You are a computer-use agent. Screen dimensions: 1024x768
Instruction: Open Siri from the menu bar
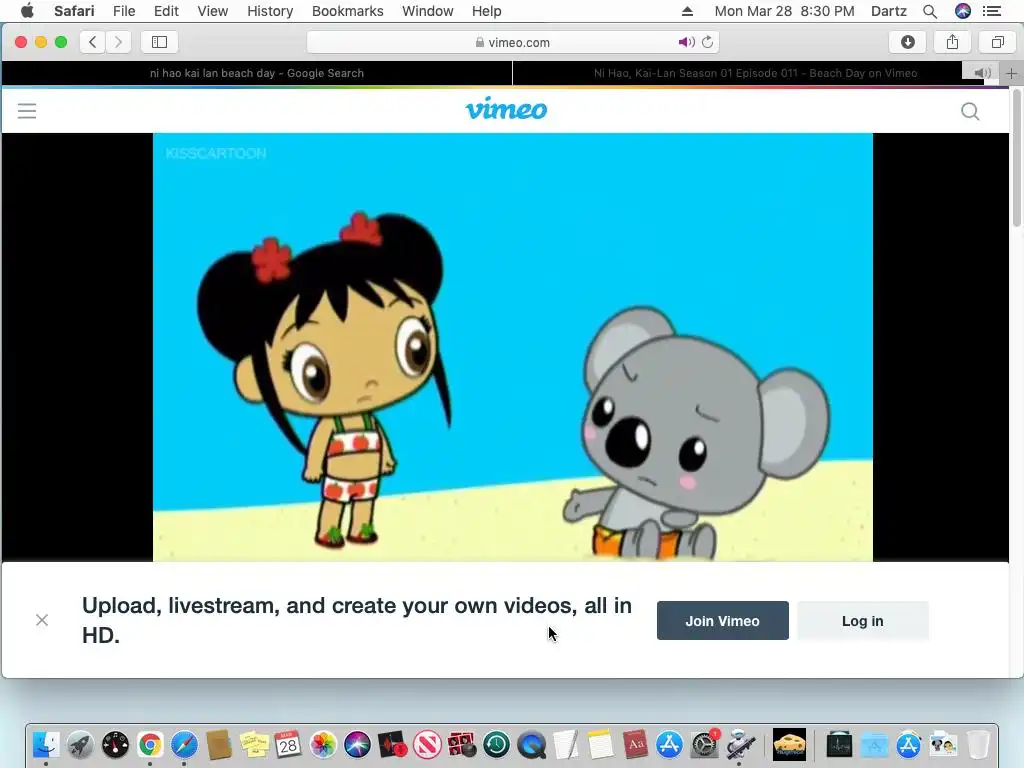963,11
